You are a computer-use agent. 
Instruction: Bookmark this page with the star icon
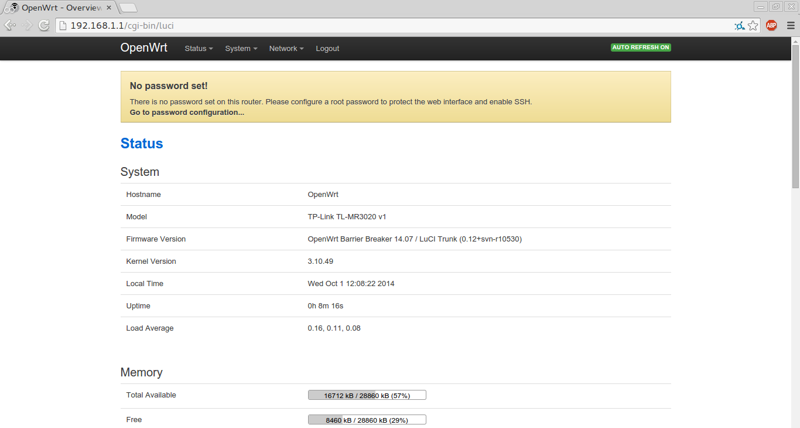point(753,26)
